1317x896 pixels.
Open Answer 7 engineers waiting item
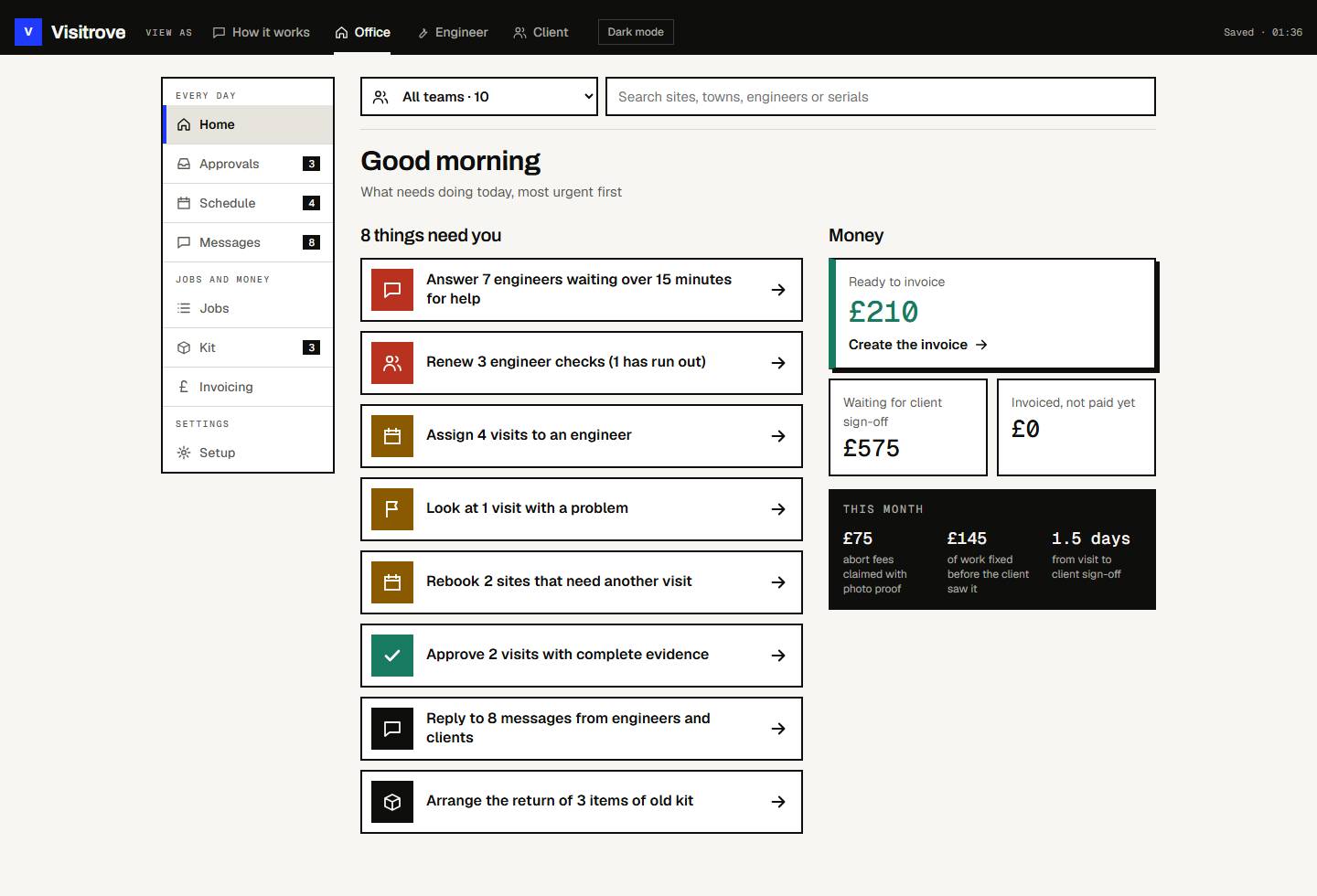click(x=582, y=290)
